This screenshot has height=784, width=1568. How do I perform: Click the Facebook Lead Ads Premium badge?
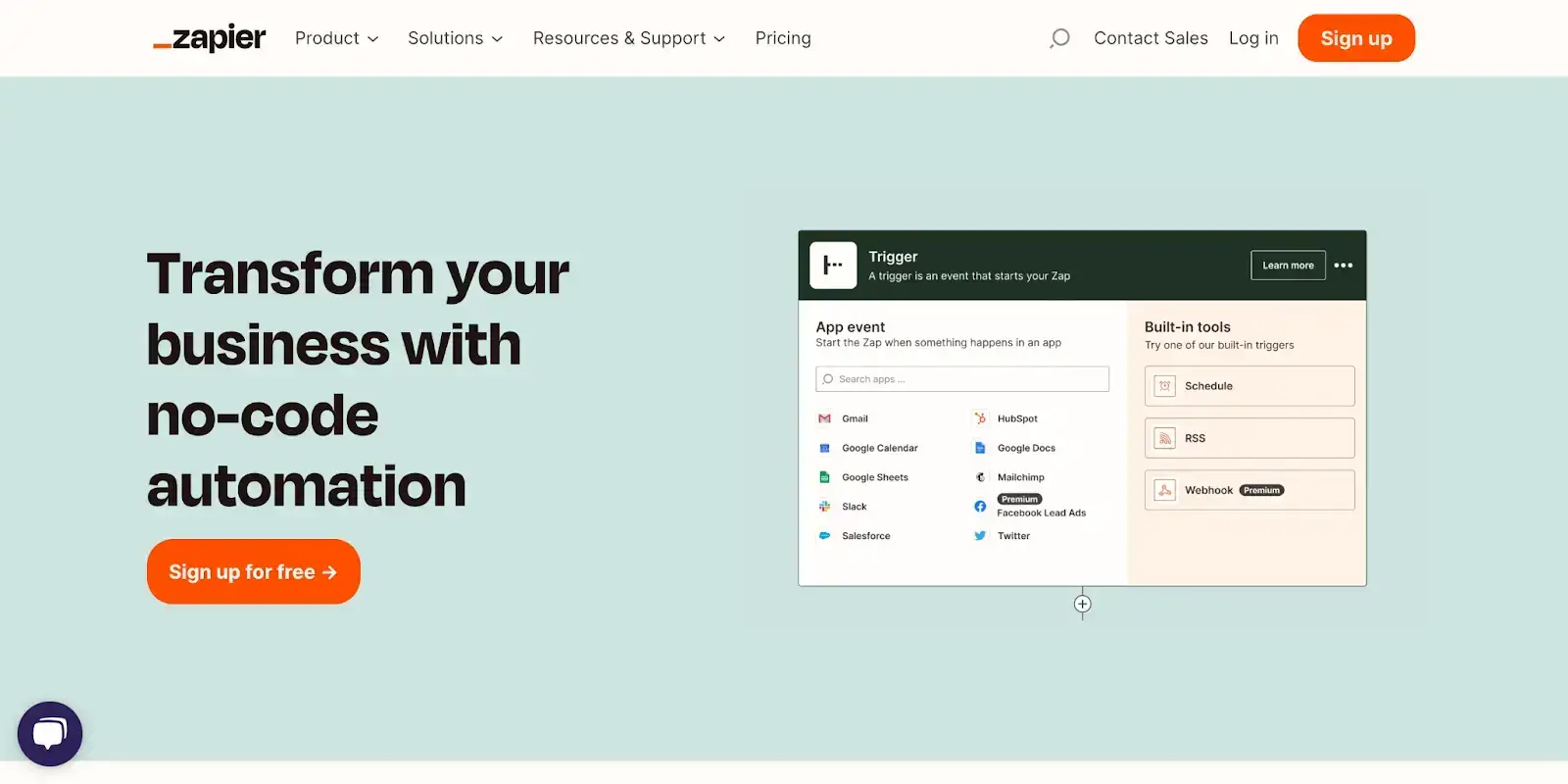pos(1019,499)
